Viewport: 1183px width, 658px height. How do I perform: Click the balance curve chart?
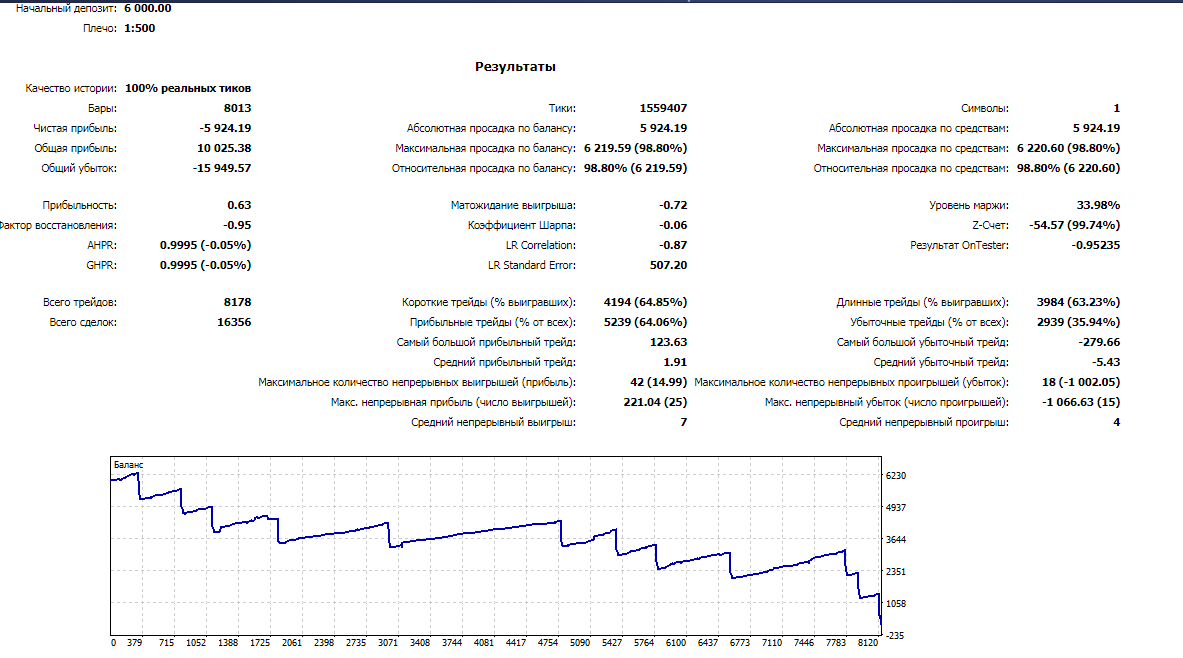[496, 546]
